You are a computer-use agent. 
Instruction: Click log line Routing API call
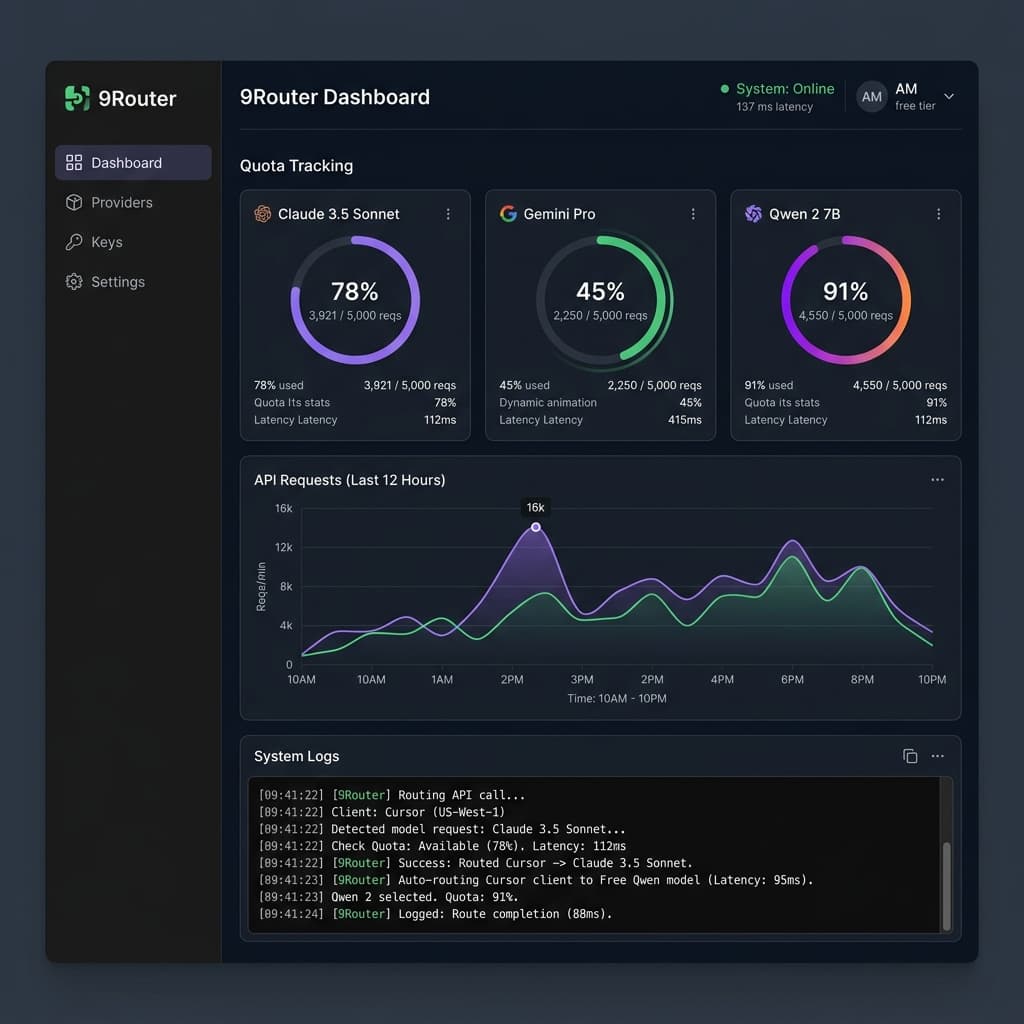[x=392, y=795]
